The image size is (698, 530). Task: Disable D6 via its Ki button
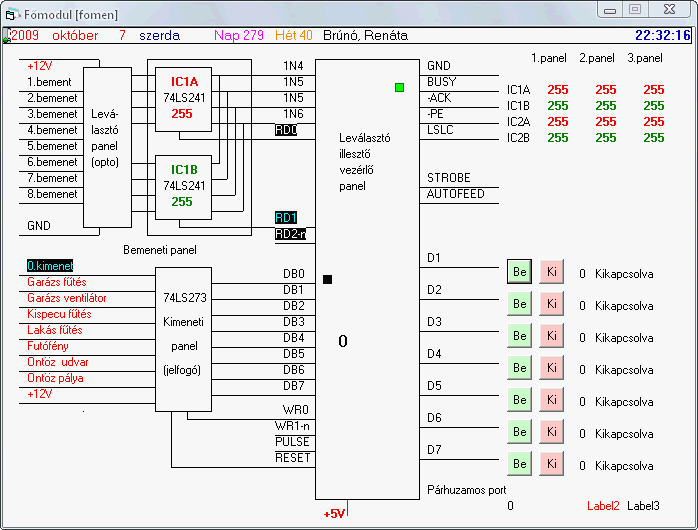click(x=552, y=432)
